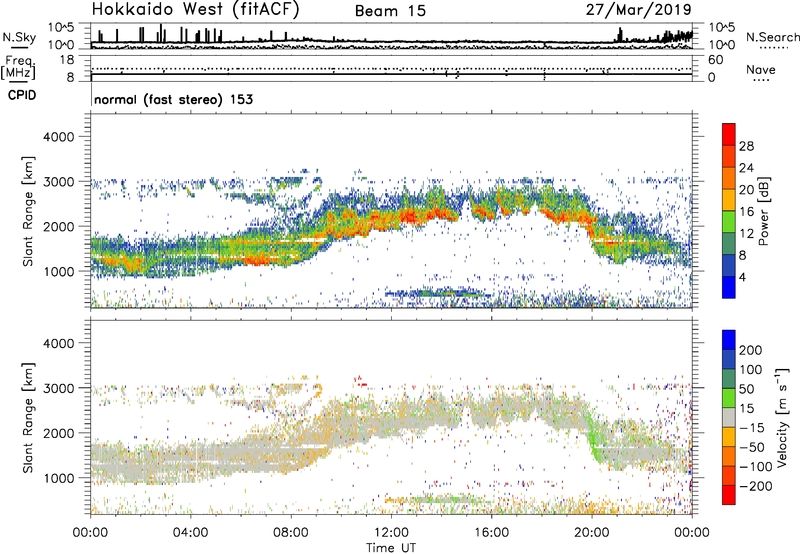Click the '-50' label on Velocity color bar

tap(752, 447)
